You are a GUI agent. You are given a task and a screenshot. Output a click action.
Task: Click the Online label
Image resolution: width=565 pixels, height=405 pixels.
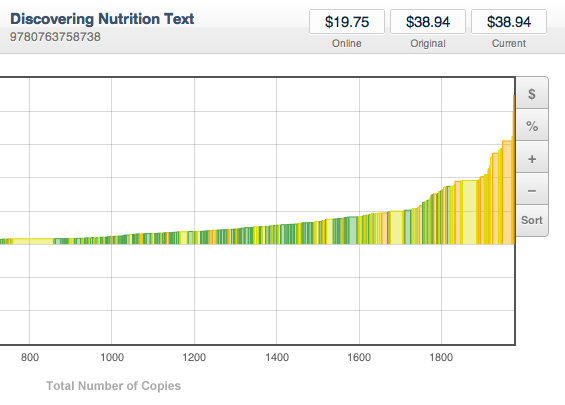pyautogui.click(x=347, y=44)
